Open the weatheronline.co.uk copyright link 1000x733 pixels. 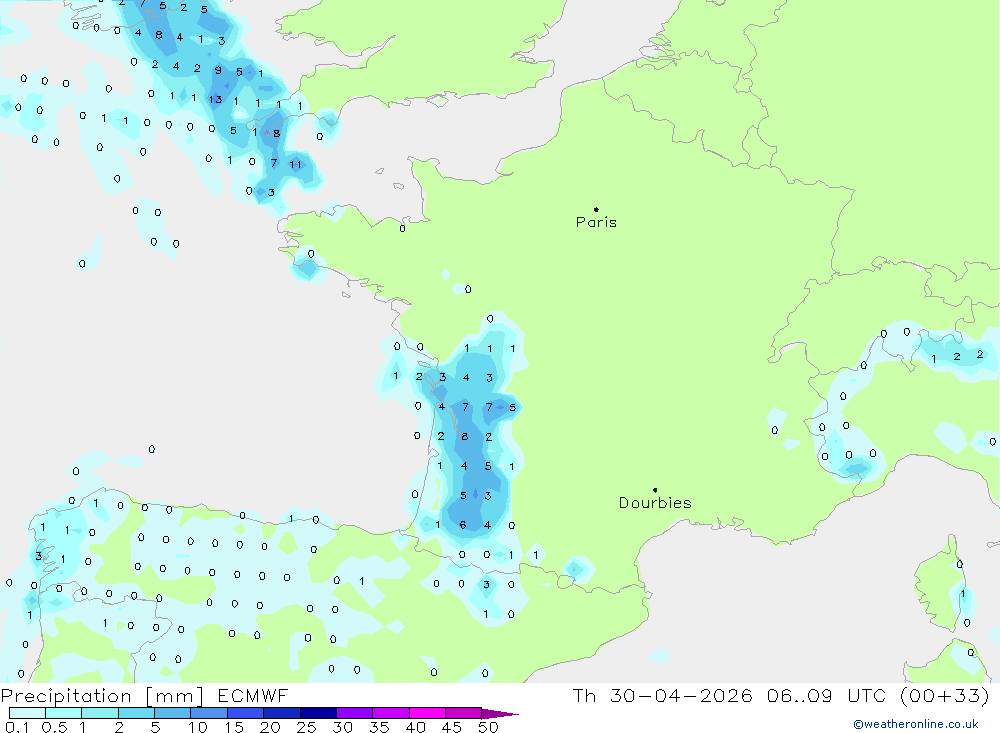click(916, 724)
